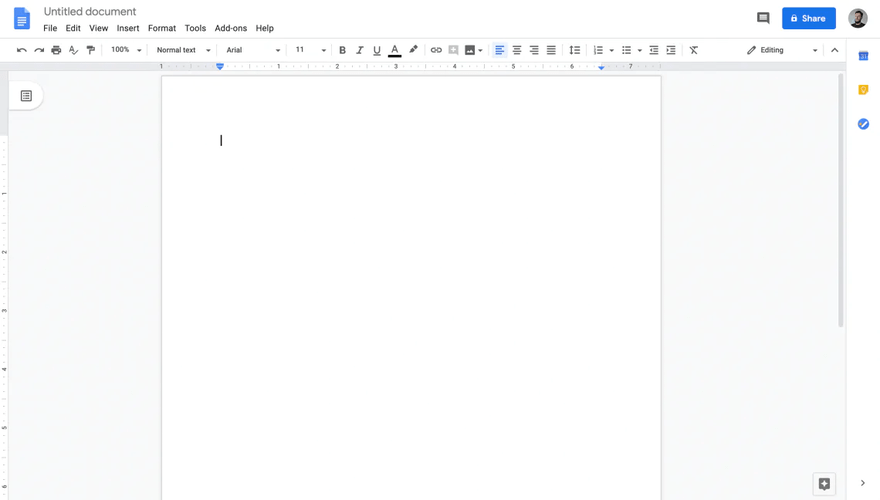Open the comment history speech bubble
This screenshot has width=880, height=500.
[763, 19]
